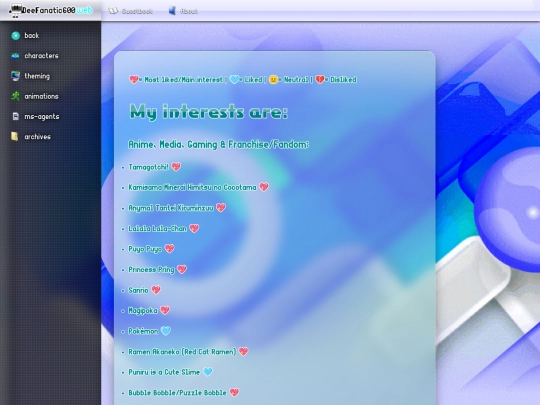The width and height of the screenshot is (540, 405).
Task: Select 'Magipoka' list text
Action: tap(143, 311)
